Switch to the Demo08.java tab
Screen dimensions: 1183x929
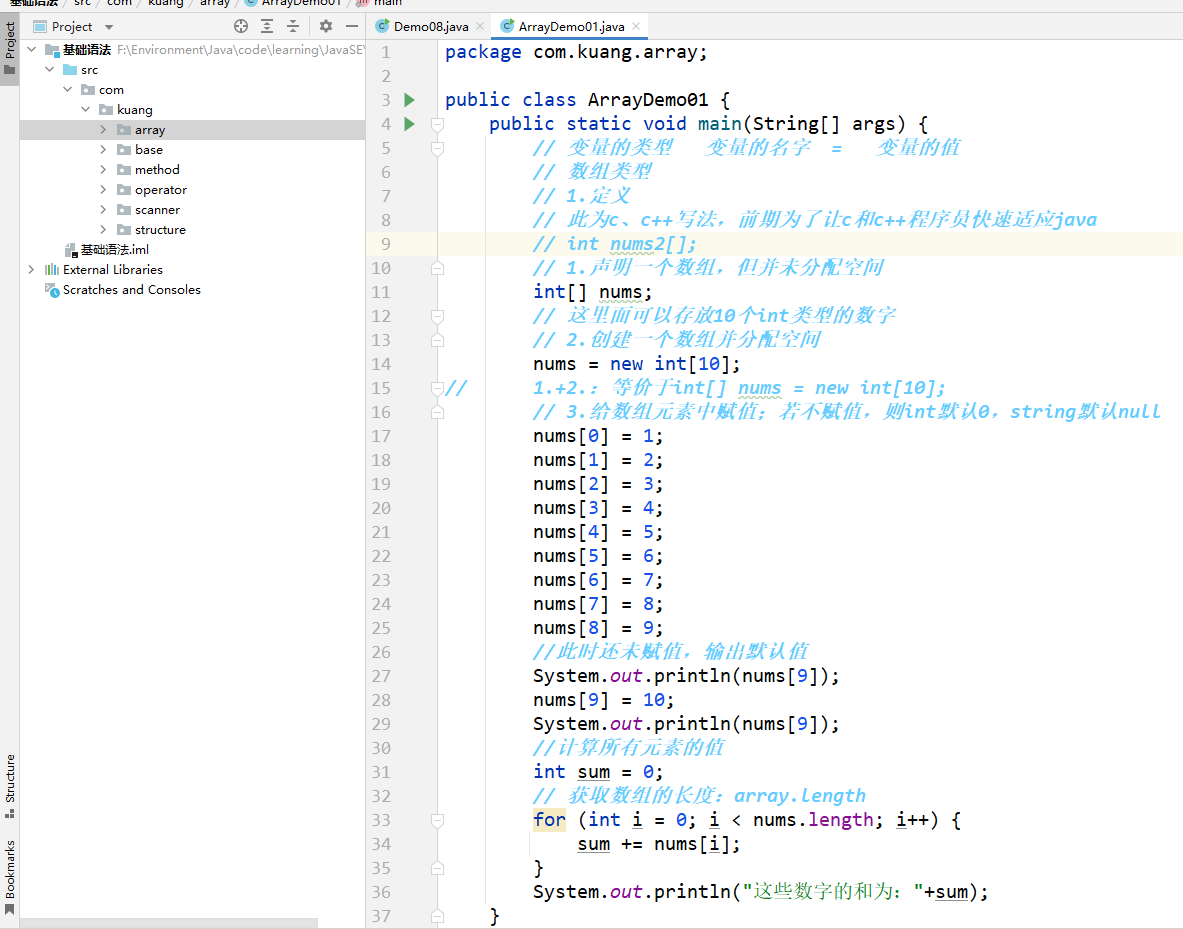tap(431, 26)
